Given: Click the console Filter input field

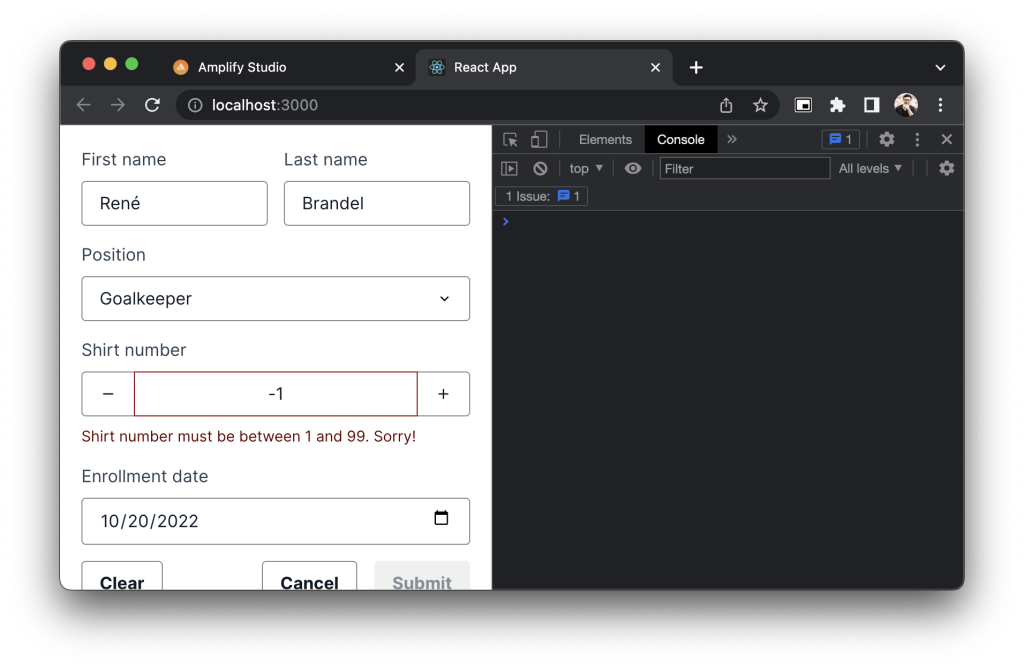Looking at the screenshot, I should 745,168.
